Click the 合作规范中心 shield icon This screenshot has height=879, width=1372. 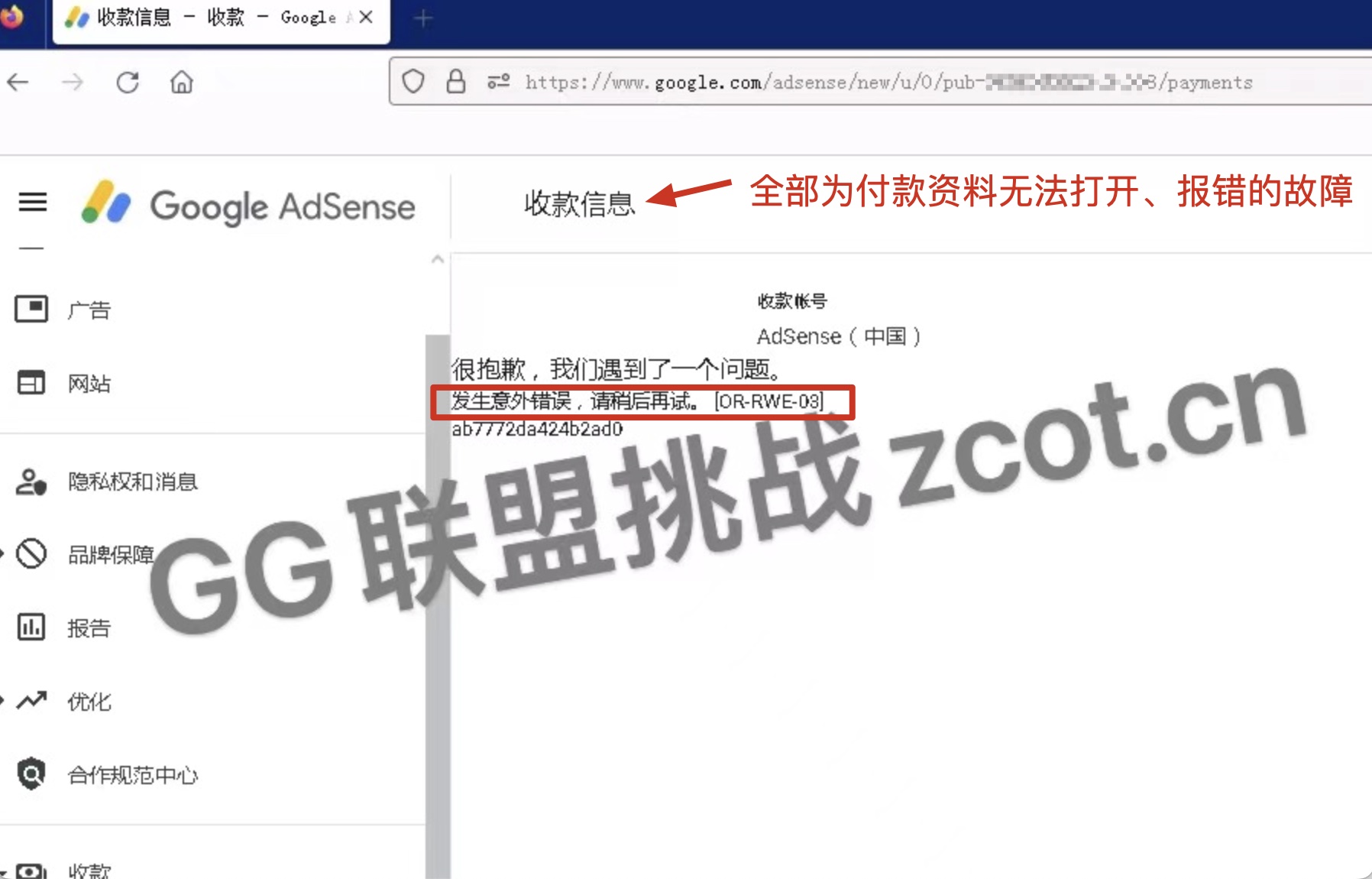click(x=31, y=774)
